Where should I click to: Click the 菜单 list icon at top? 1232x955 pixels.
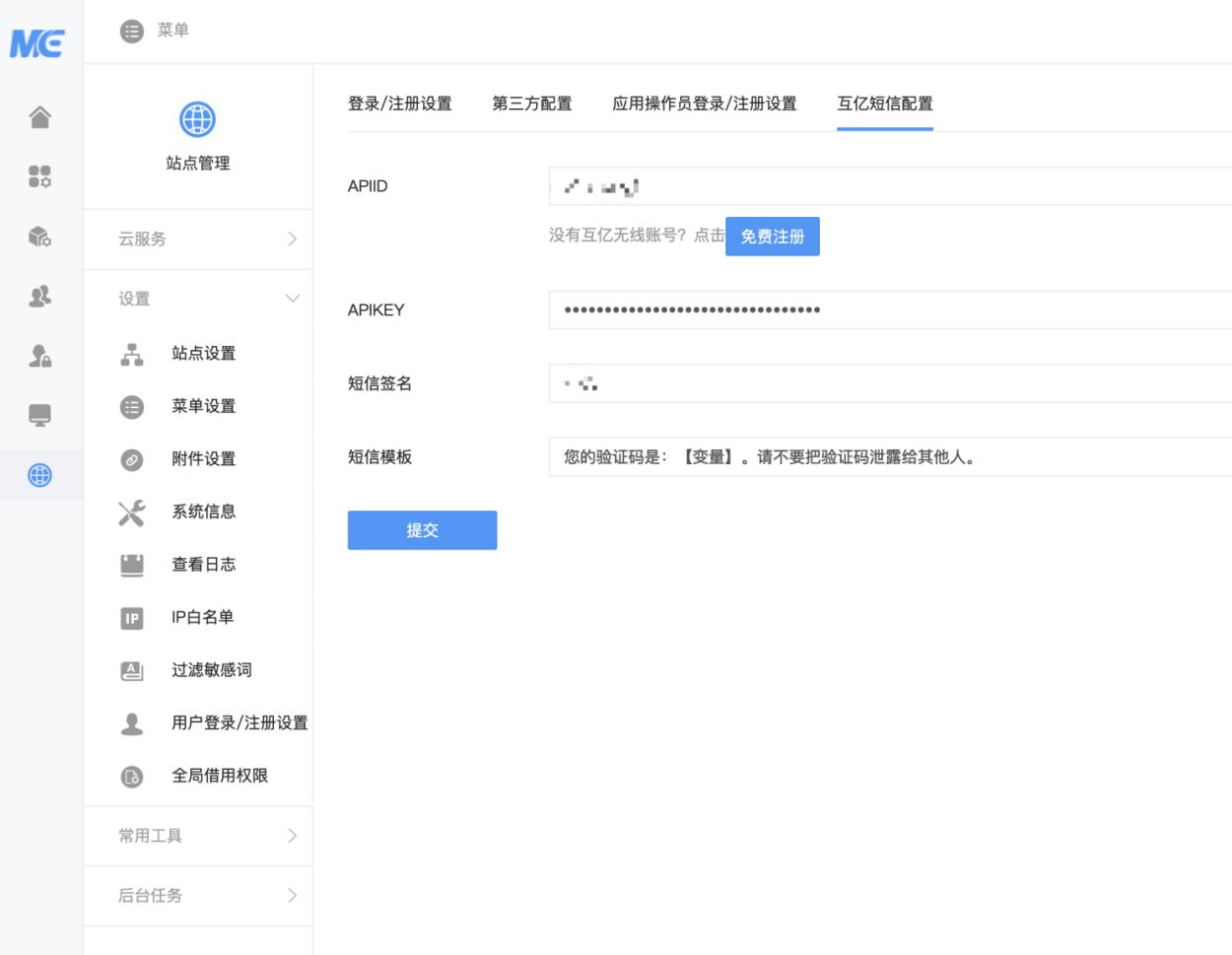click(131, 31)
